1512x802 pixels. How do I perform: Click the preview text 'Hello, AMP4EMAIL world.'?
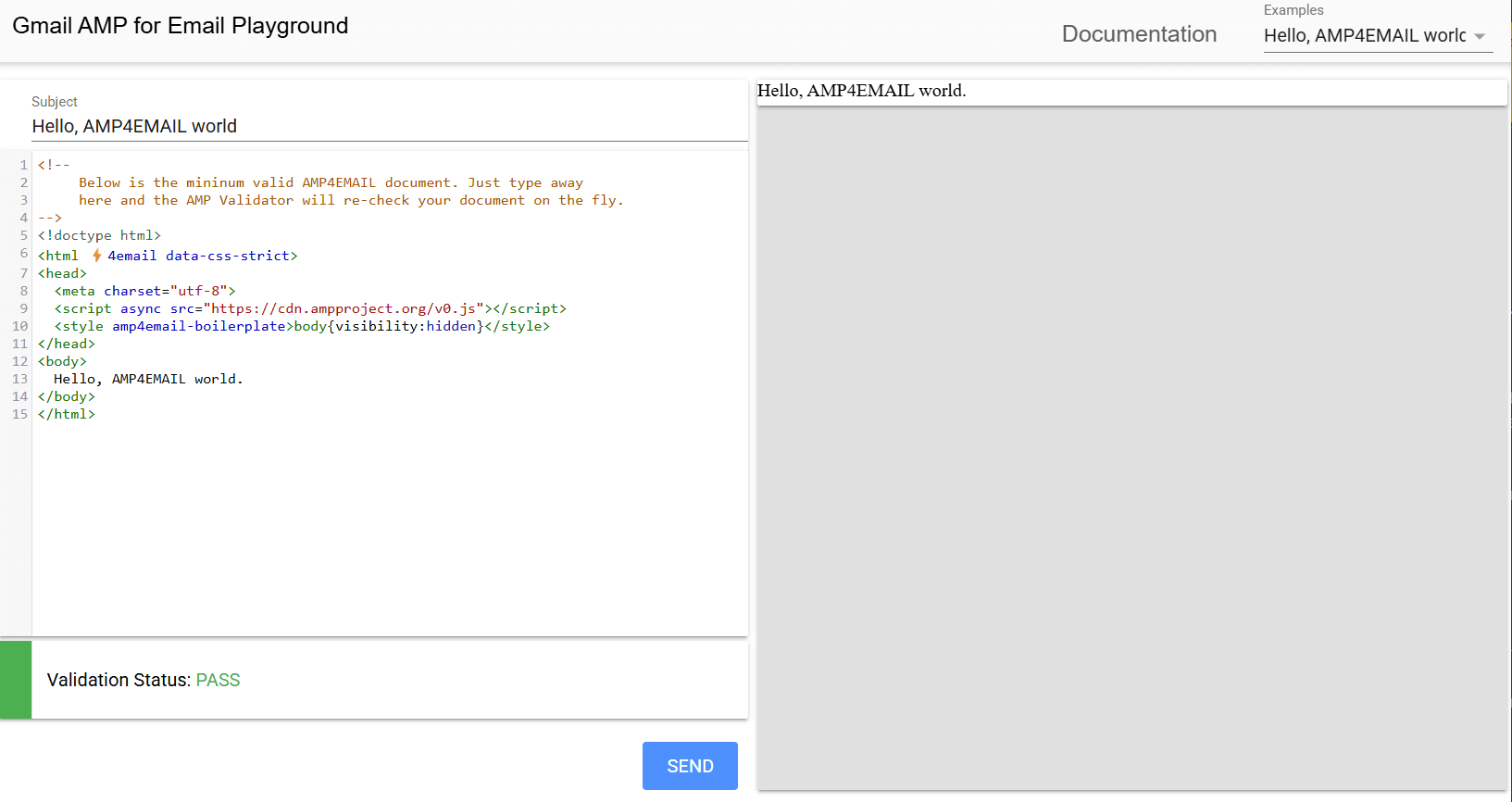coord(861,91)
